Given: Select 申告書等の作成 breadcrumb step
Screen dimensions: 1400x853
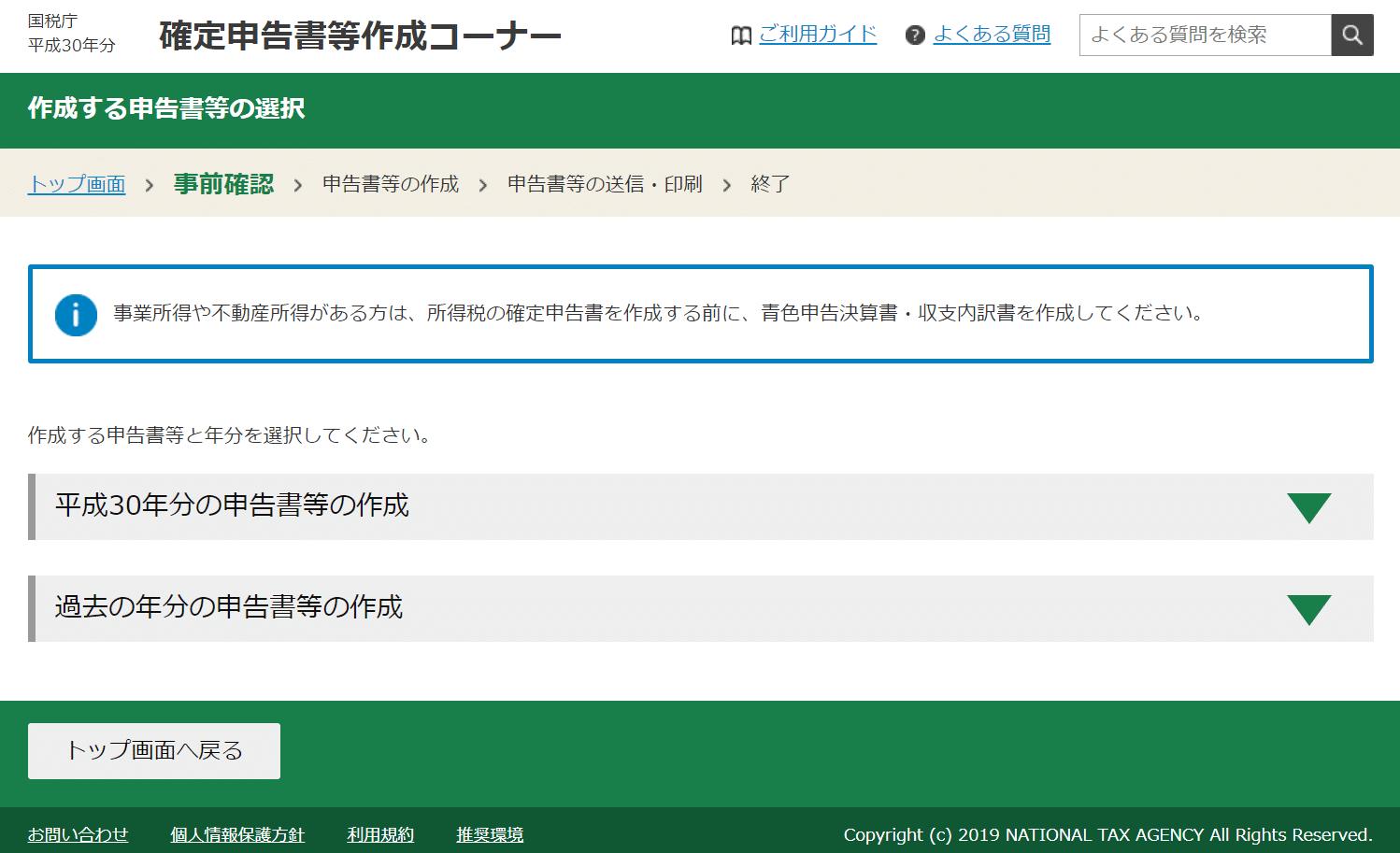Looking at the screenshot, I should [x=391, y=184].
